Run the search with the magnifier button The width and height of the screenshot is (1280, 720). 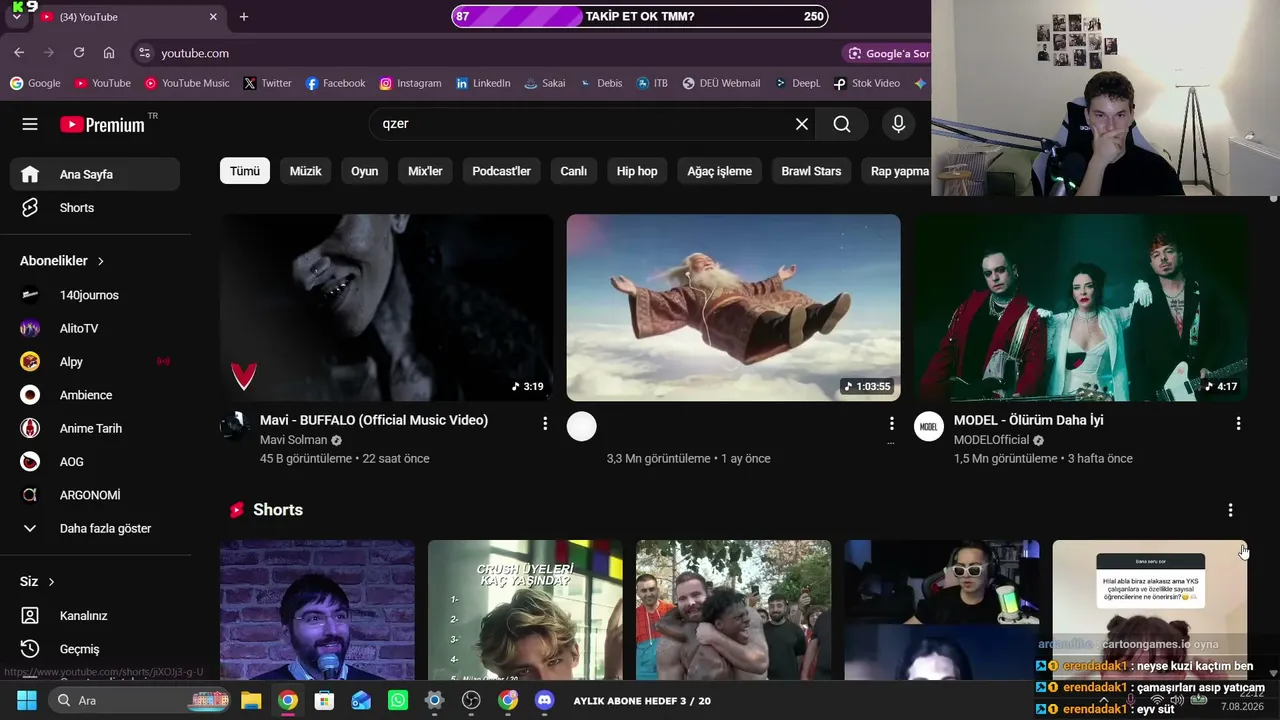coord(842,124)
